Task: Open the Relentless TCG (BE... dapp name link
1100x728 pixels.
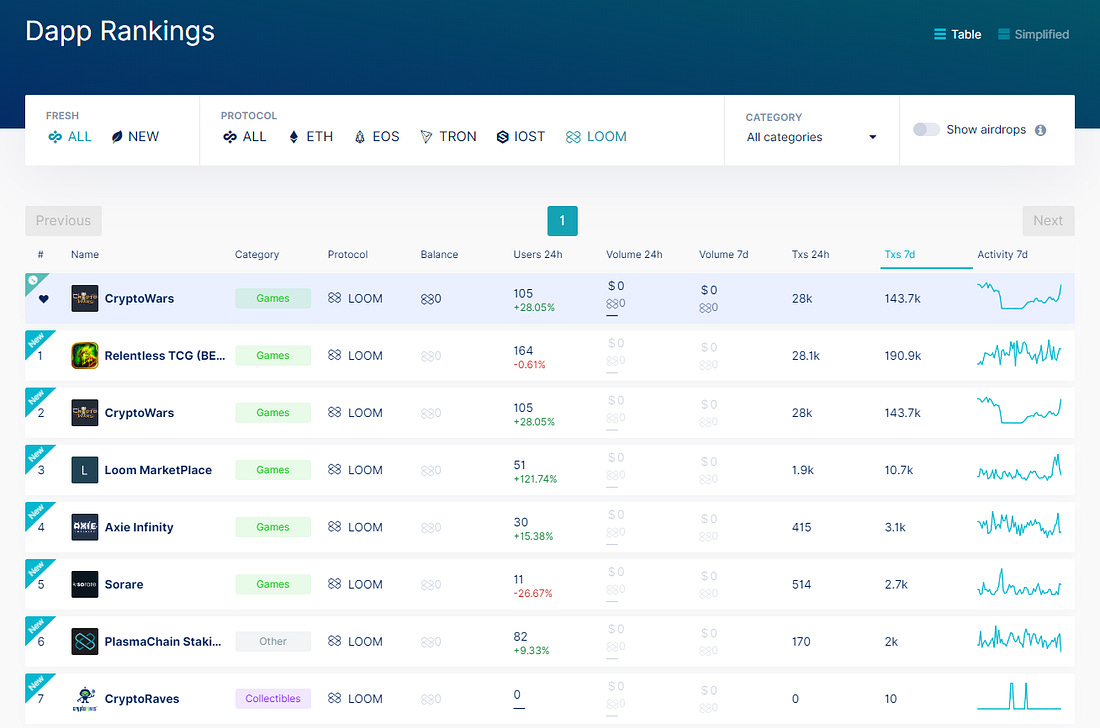Action: pyautogui.click(x=165, y=356)
